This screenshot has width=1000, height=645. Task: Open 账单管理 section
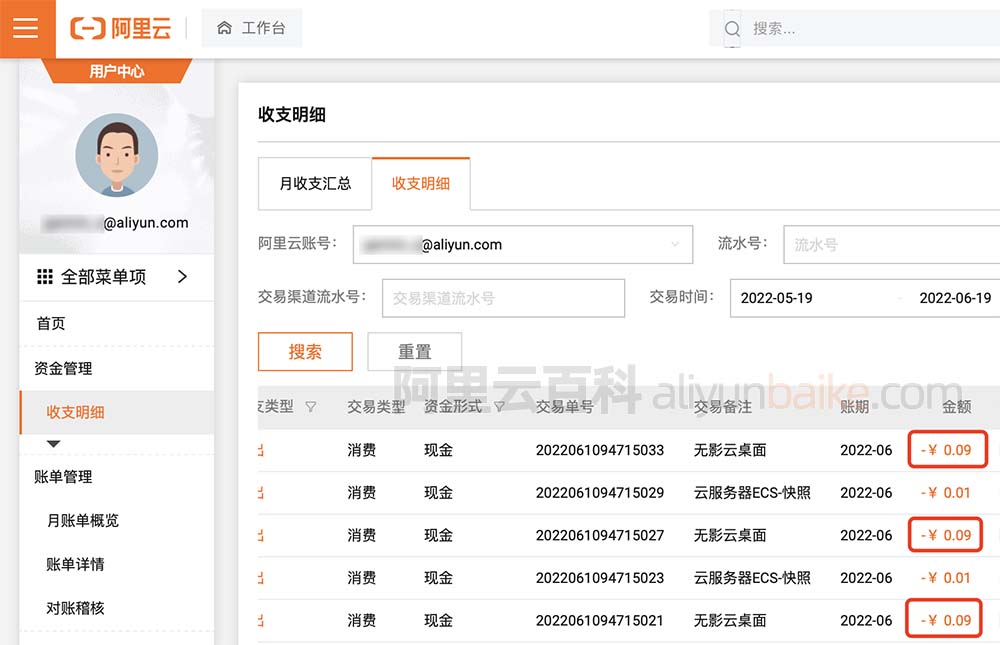63,477
